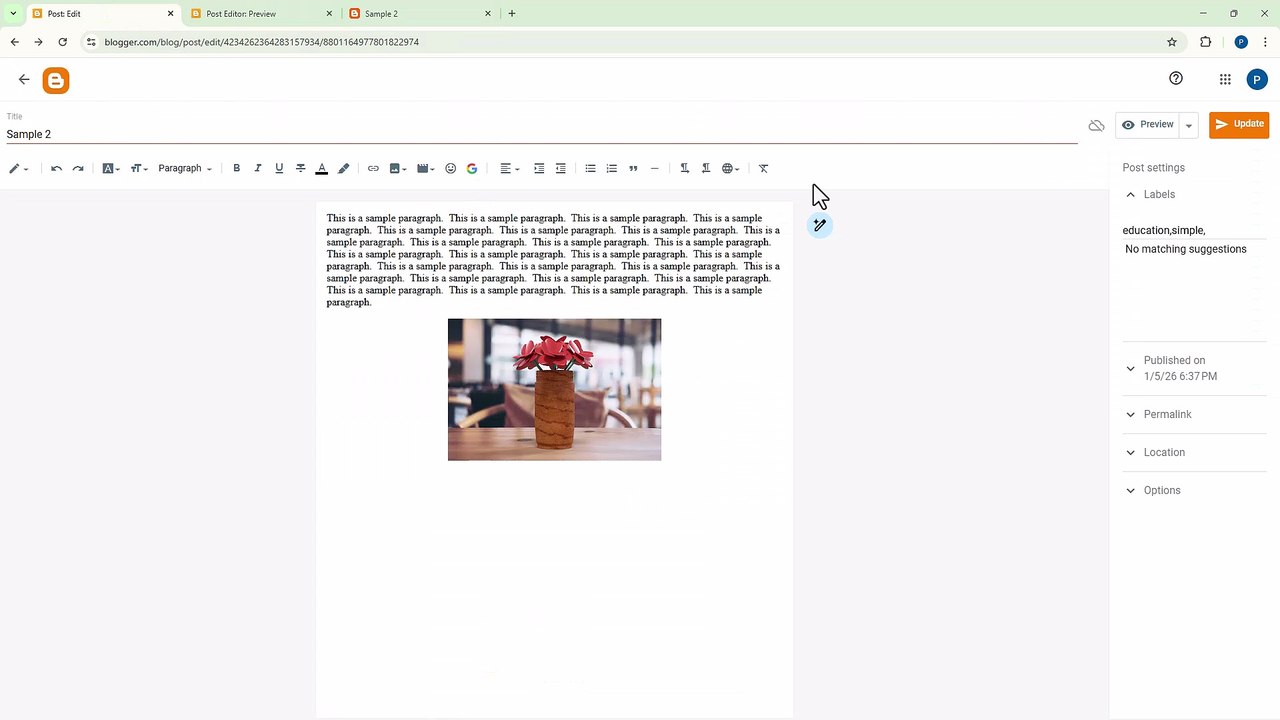This screenshot has height=720, width=1280.
Task: Open the Google account avatar in Blogger
Action: [x=1257, y=80]
